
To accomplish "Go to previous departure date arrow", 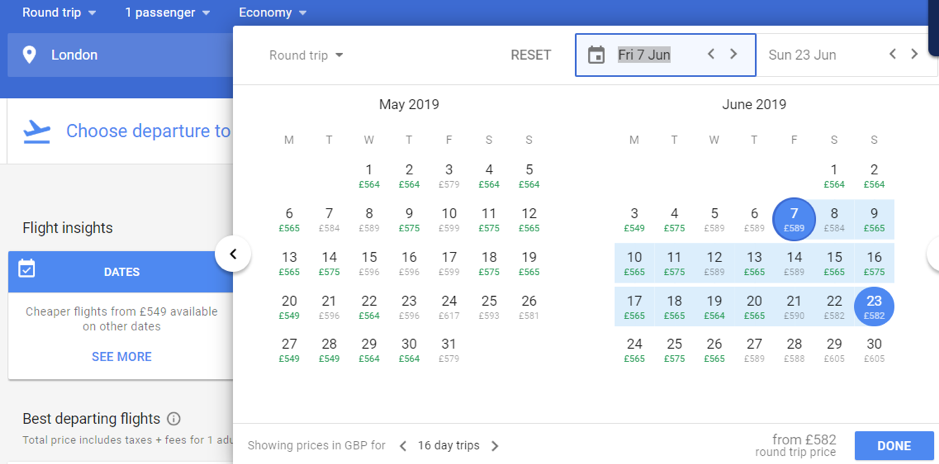I will coord(711,54).
